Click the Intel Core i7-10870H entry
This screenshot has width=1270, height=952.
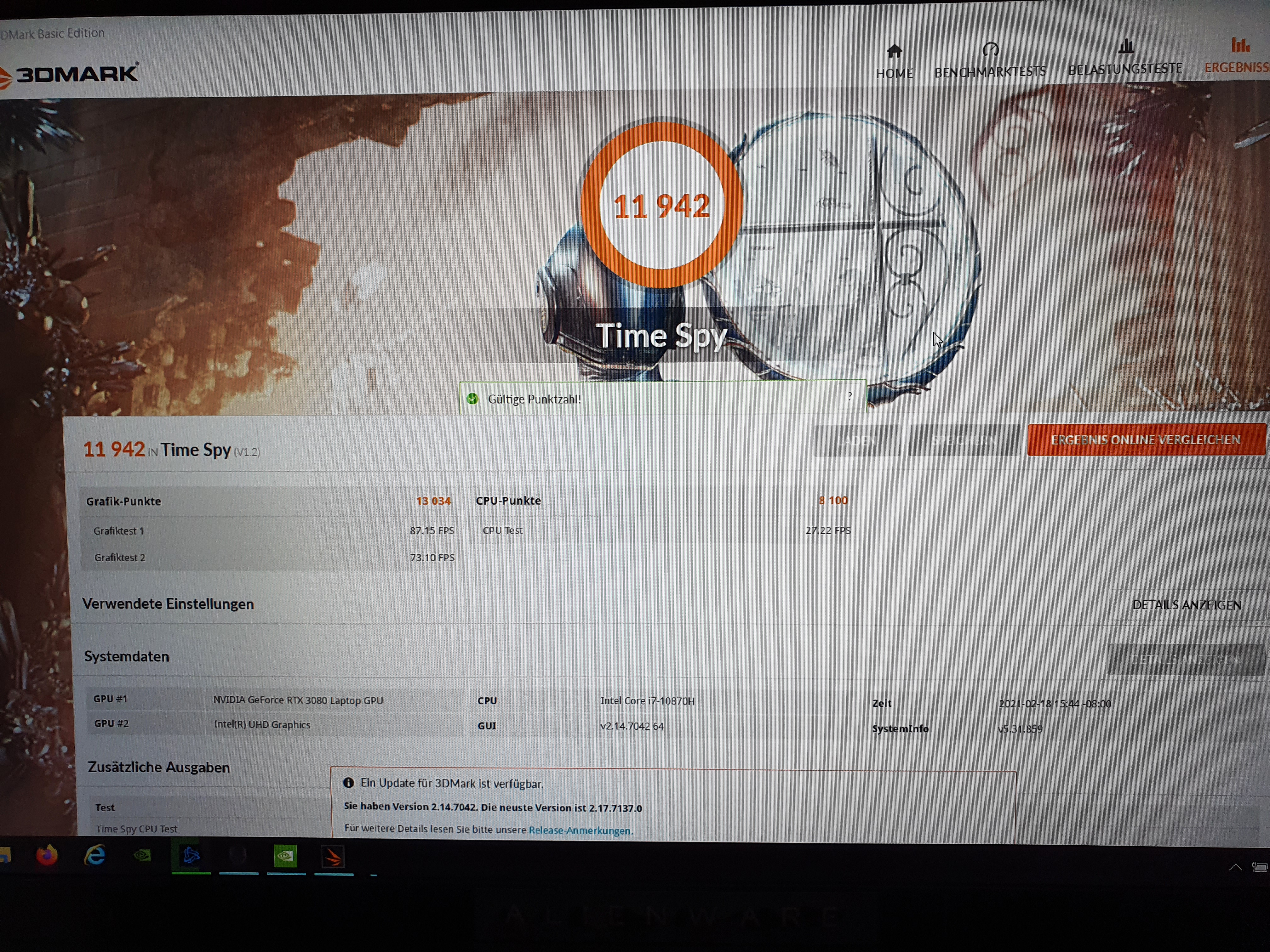click(647, 701)
